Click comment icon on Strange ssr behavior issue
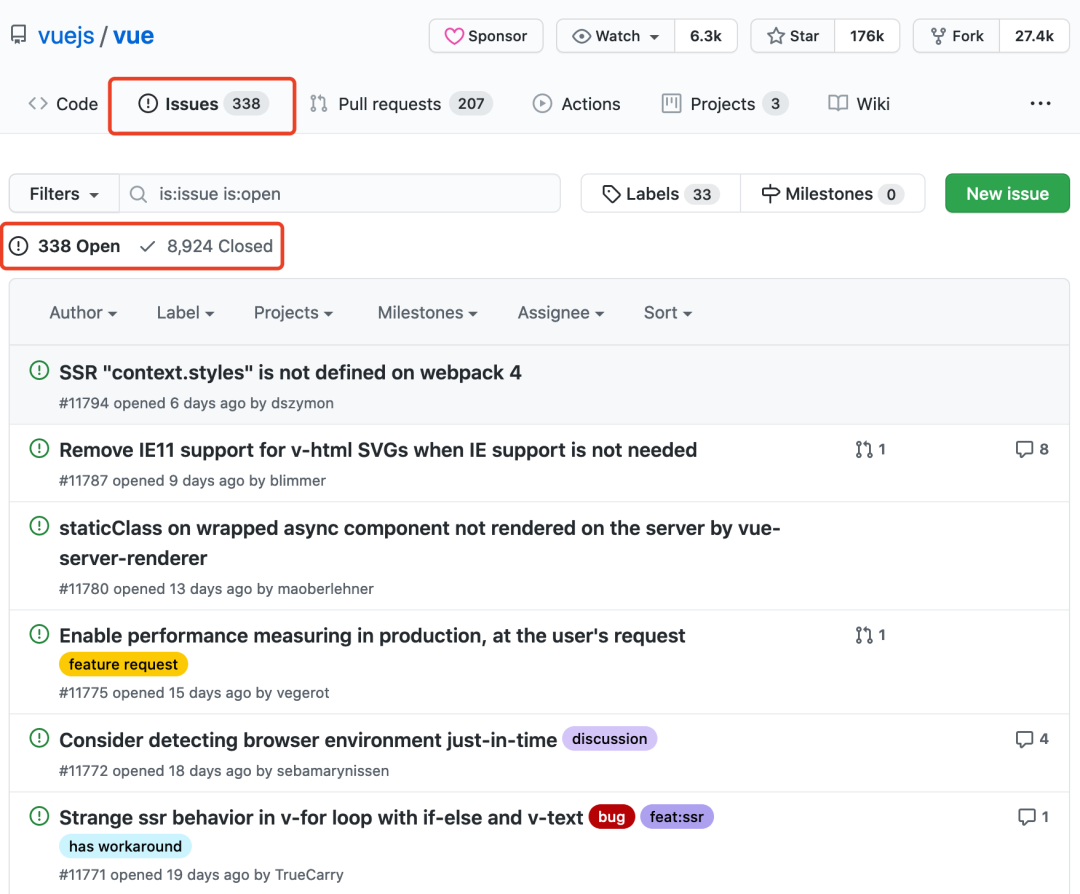Screen dimensions: 1080x894 1026,817
